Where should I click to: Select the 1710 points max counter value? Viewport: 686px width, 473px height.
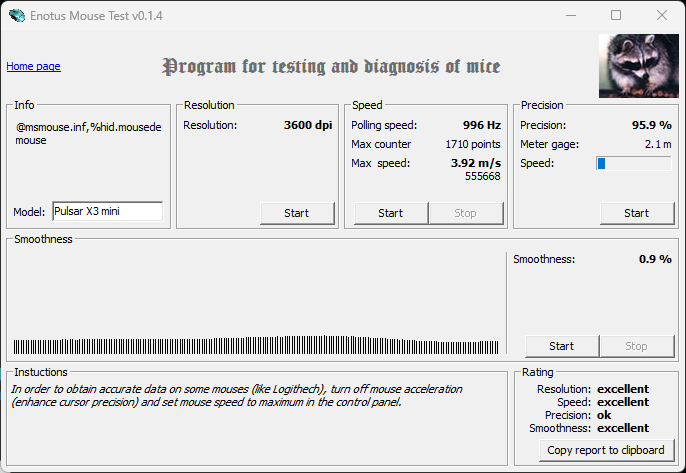coord(472,144)
